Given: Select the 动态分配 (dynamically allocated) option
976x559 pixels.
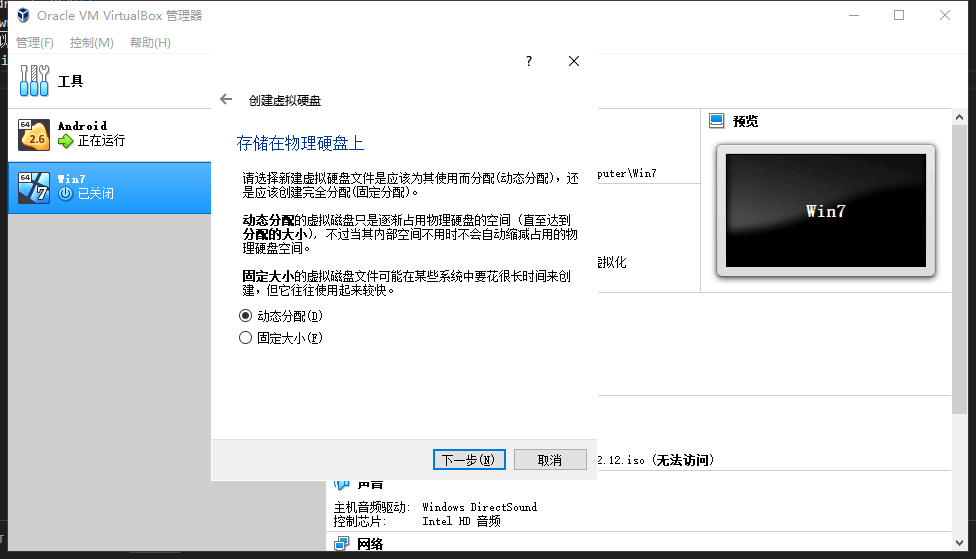Looking at the screenshot, I should (246, 316).
